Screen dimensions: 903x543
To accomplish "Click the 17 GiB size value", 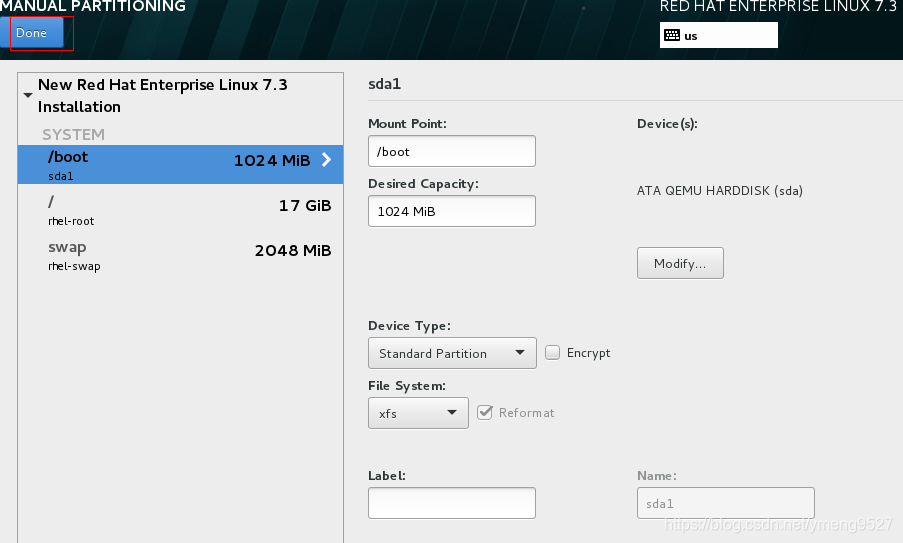I will pyautogui.click(x=305, y=206).
